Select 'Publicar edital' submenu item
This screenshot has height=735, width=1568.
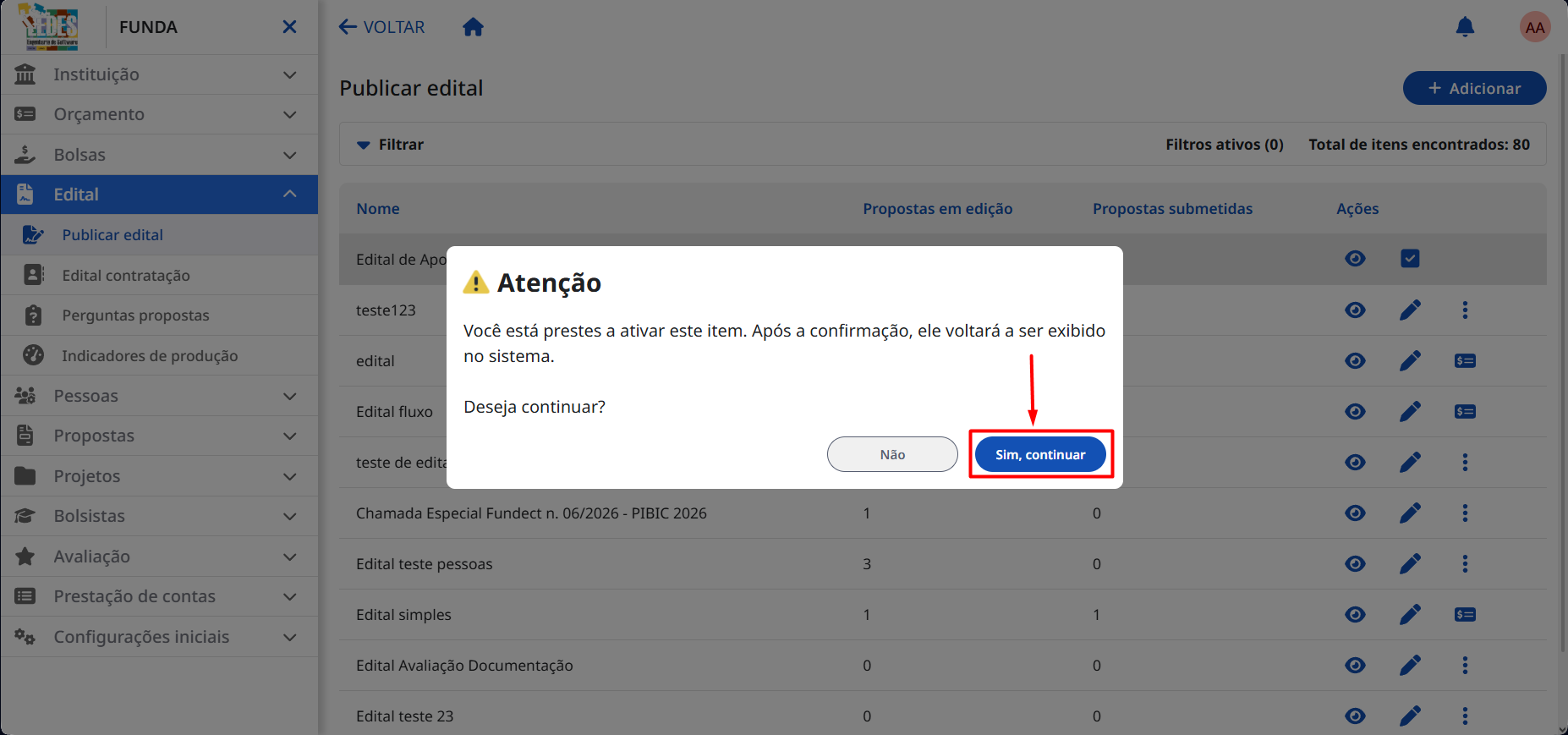[x=159, y=235]
